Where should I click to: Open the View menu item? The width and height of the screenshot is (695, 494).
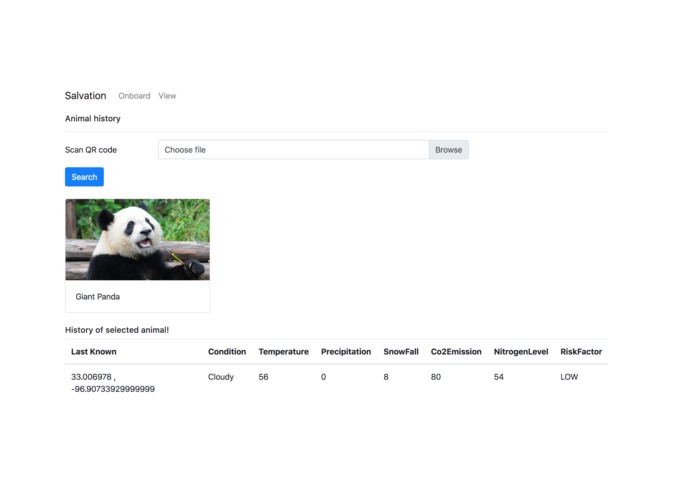[x=167, y=96]
